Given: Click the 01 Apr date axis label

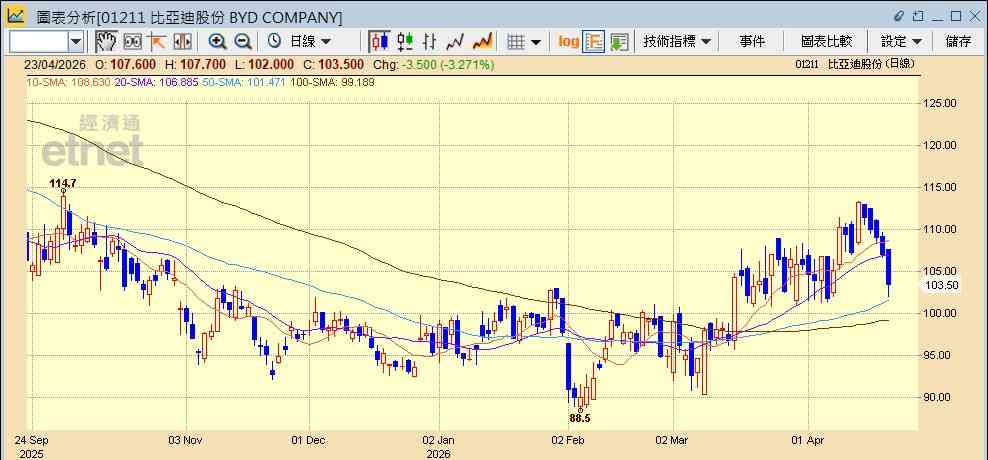Looking at the screenshot, I should pos(808,440).
